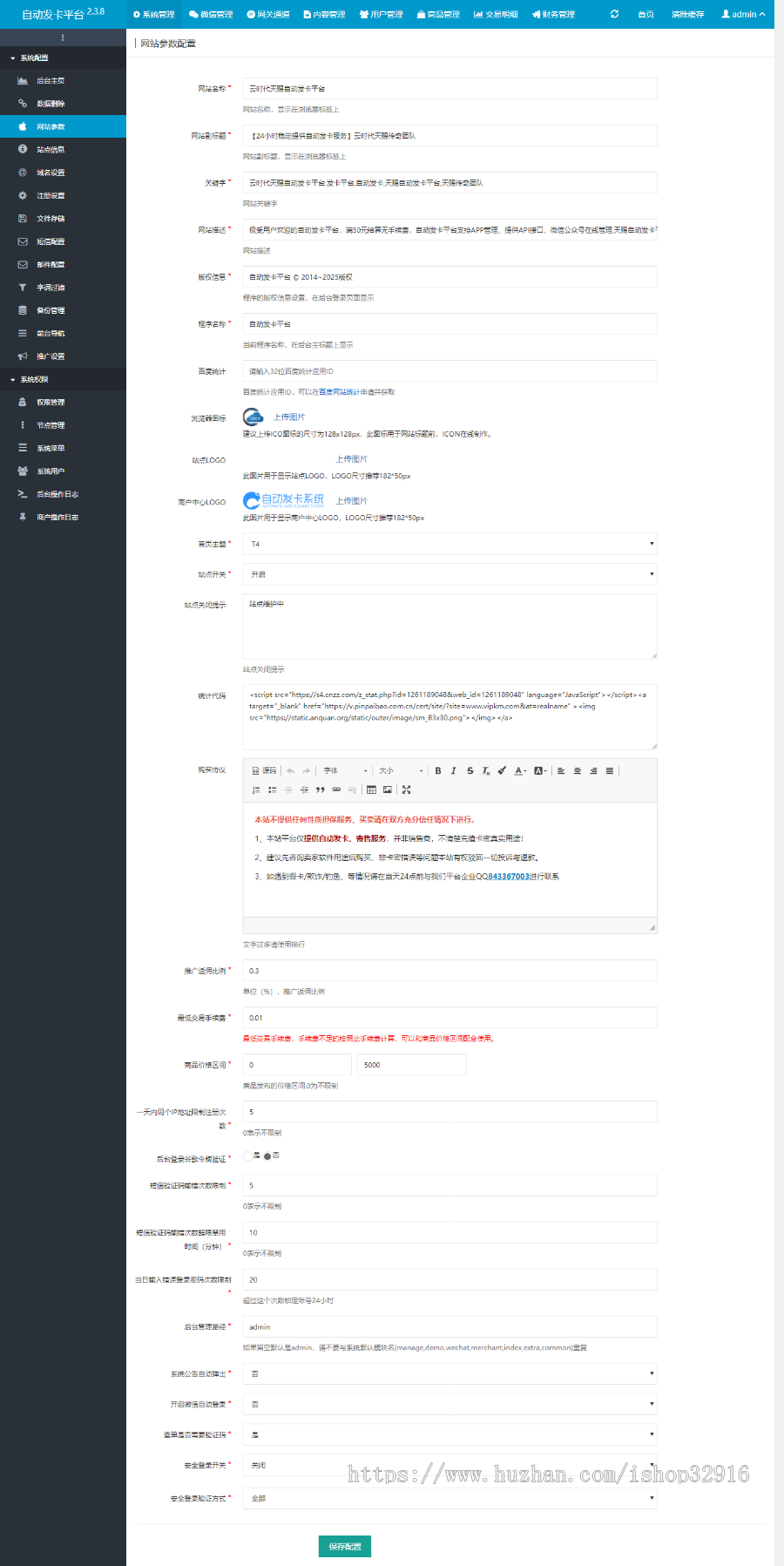Click the 保存配置 button
Viewport: 784px width, 1566px height.
tap(345, 1546)
